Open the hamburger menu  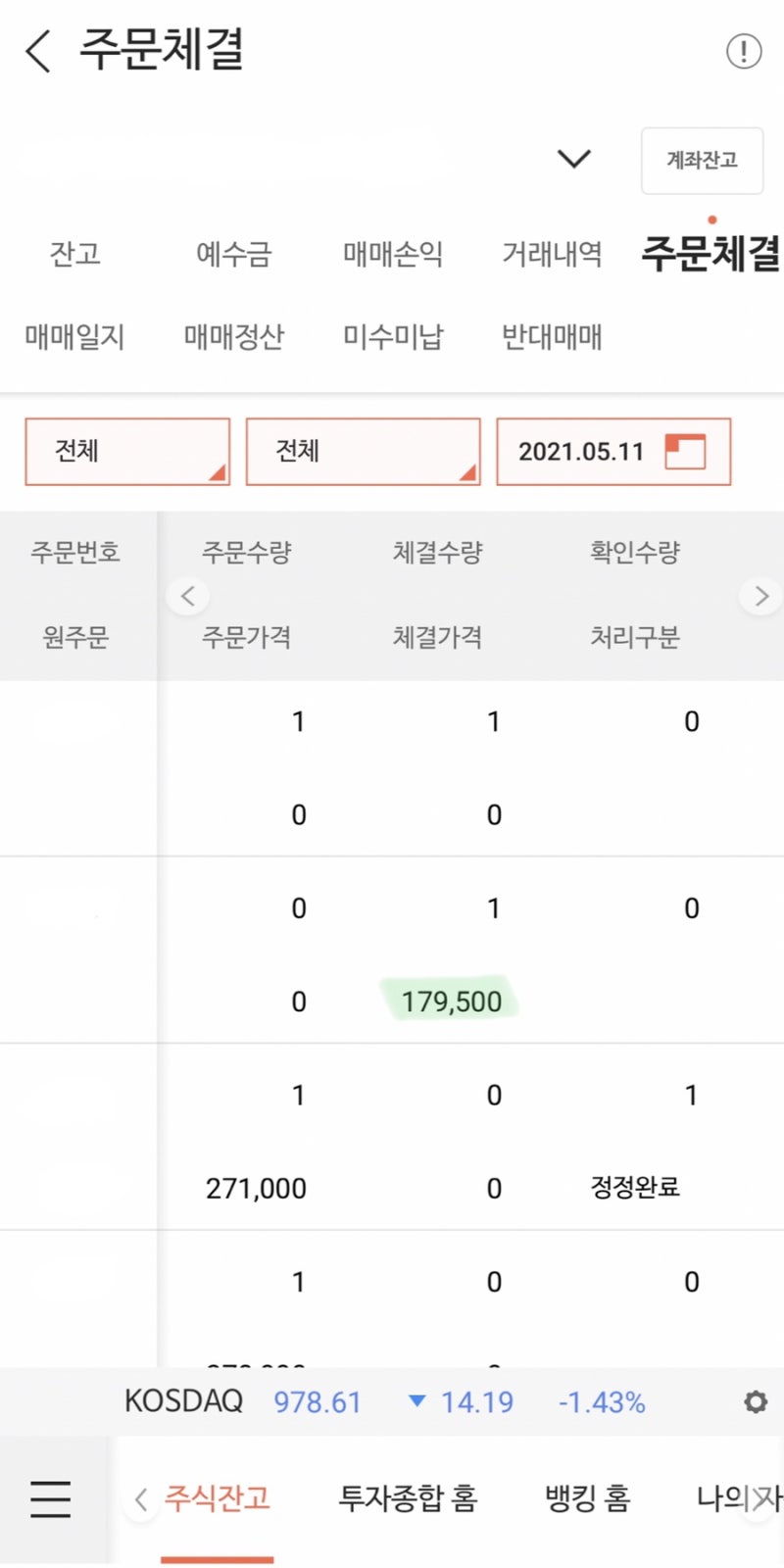coord(50,1498)
